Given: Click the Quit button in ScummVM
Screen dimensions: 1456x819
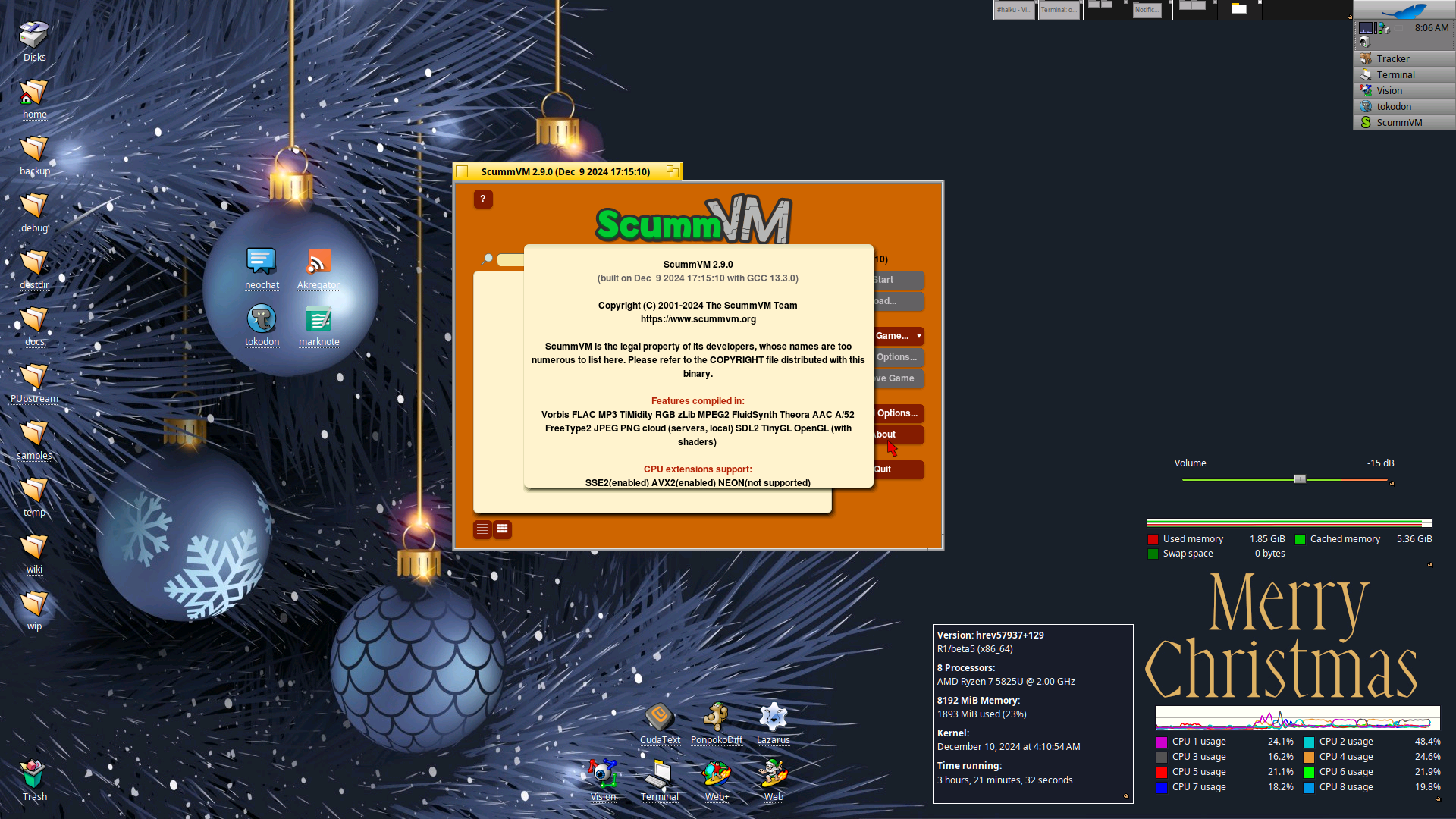Looking at the screenshot, I should [899, 469].
